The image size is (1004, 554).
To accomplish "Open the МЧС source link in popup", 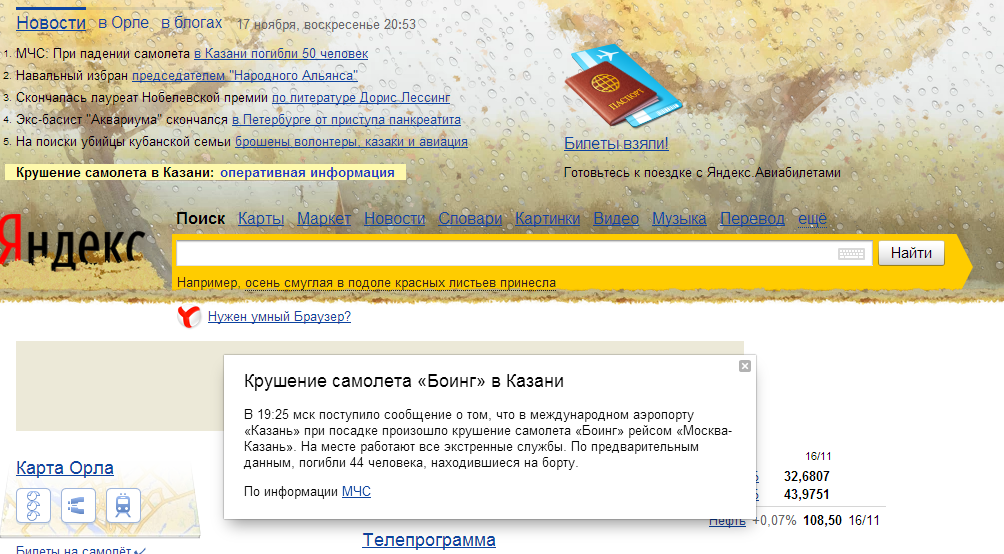I will tap(356, 492).
